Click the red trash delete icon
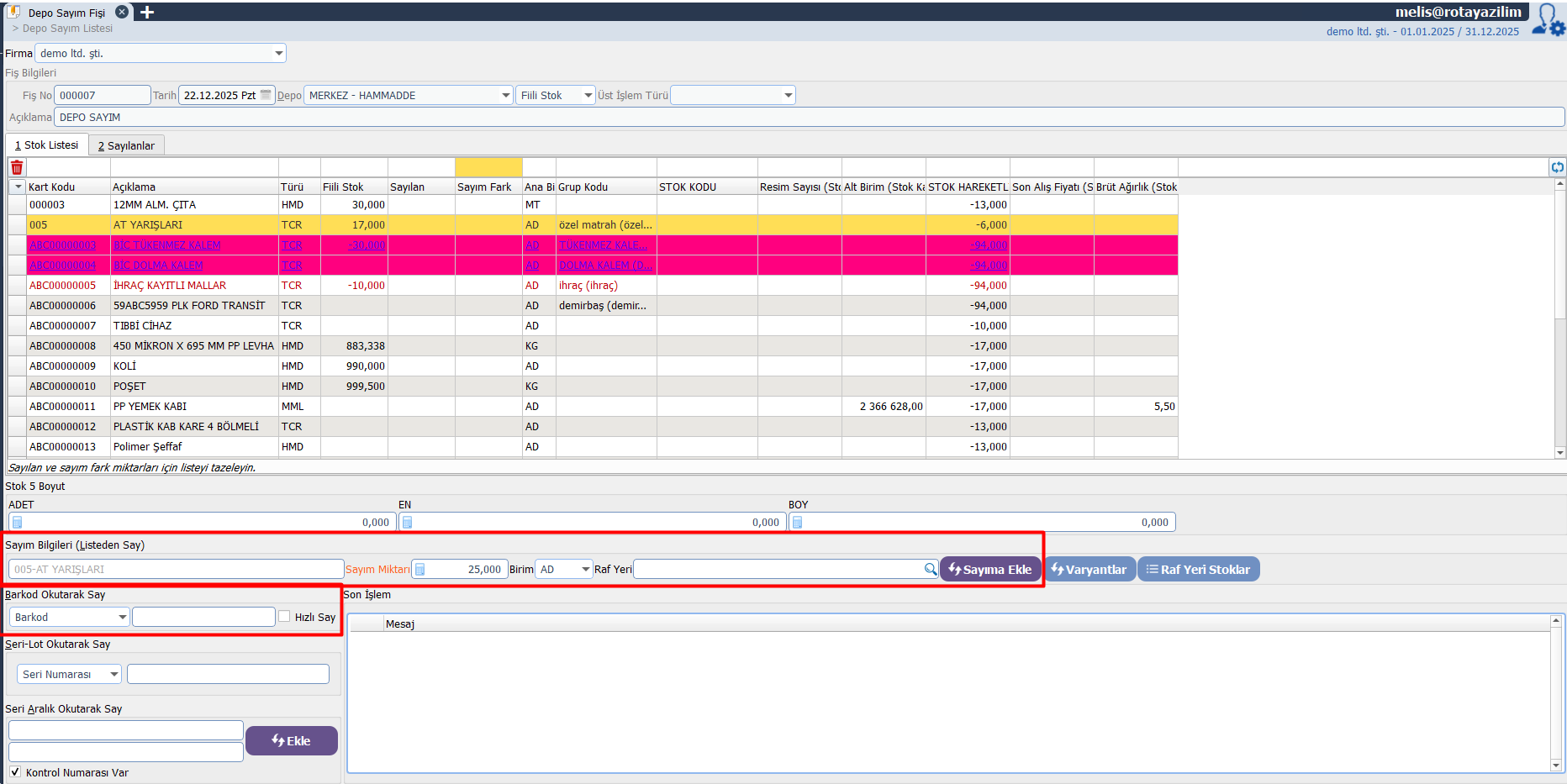1567x784 pixels. point(17,167)
